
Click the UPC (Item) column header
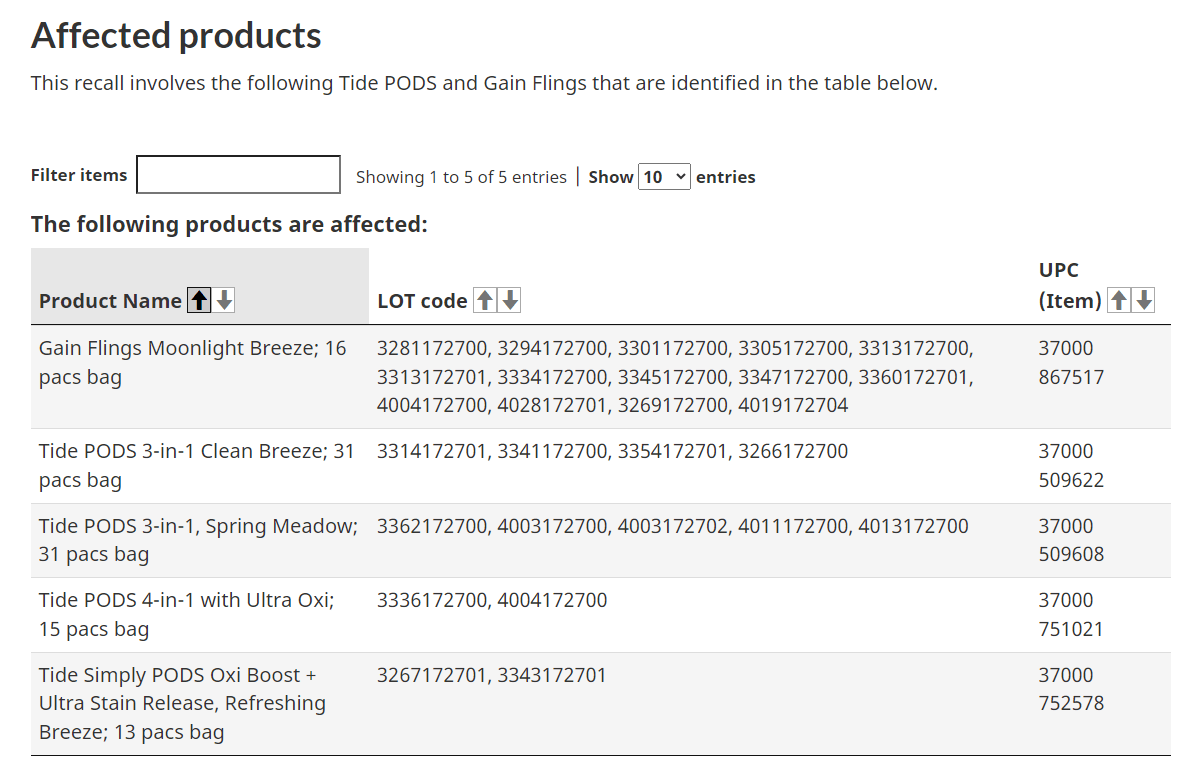pyautogui.click(x=1070, y=286)
